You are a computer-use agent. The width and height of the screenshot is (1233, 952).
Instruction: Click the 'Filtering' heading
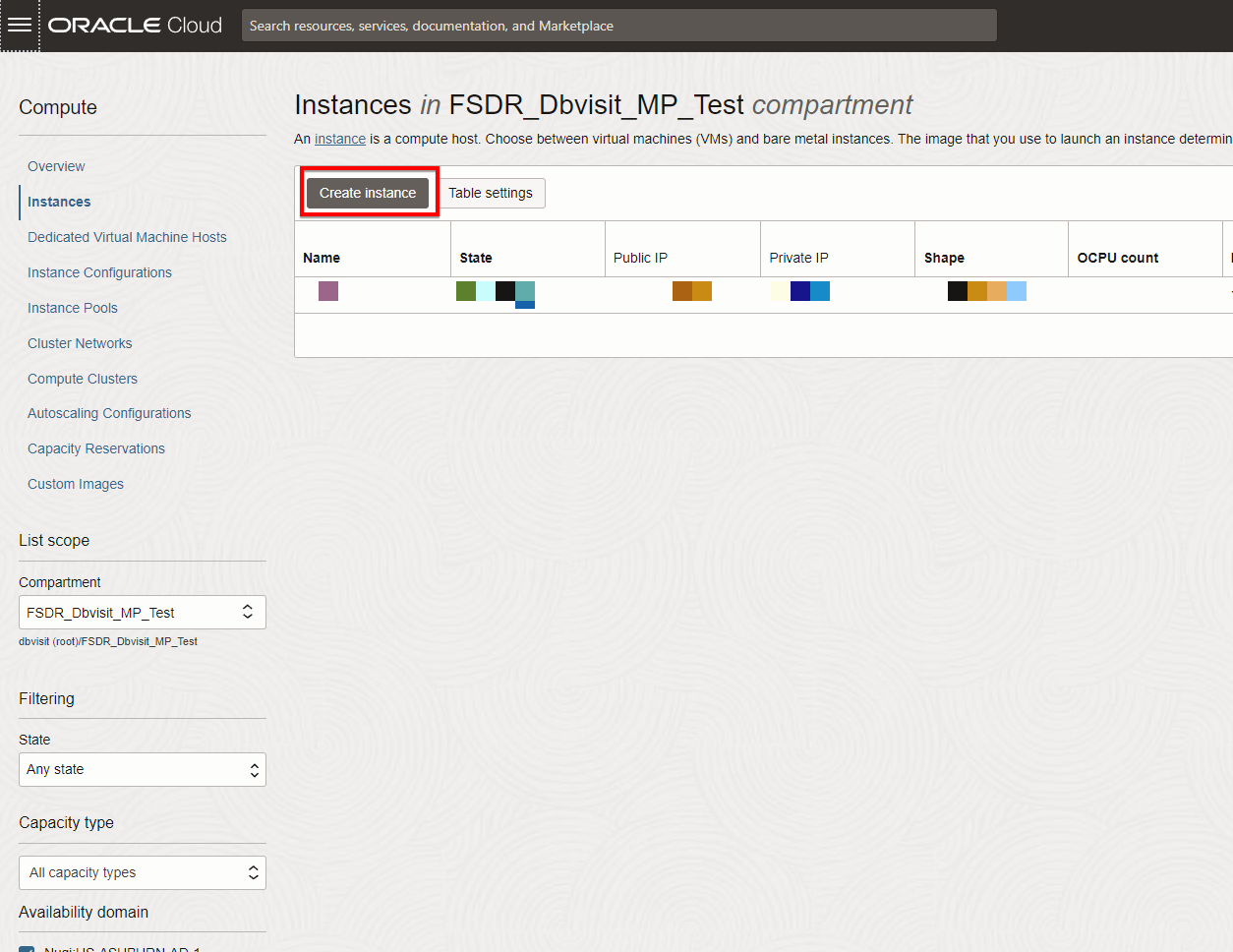pyautogui.click(x=46, y=698)
